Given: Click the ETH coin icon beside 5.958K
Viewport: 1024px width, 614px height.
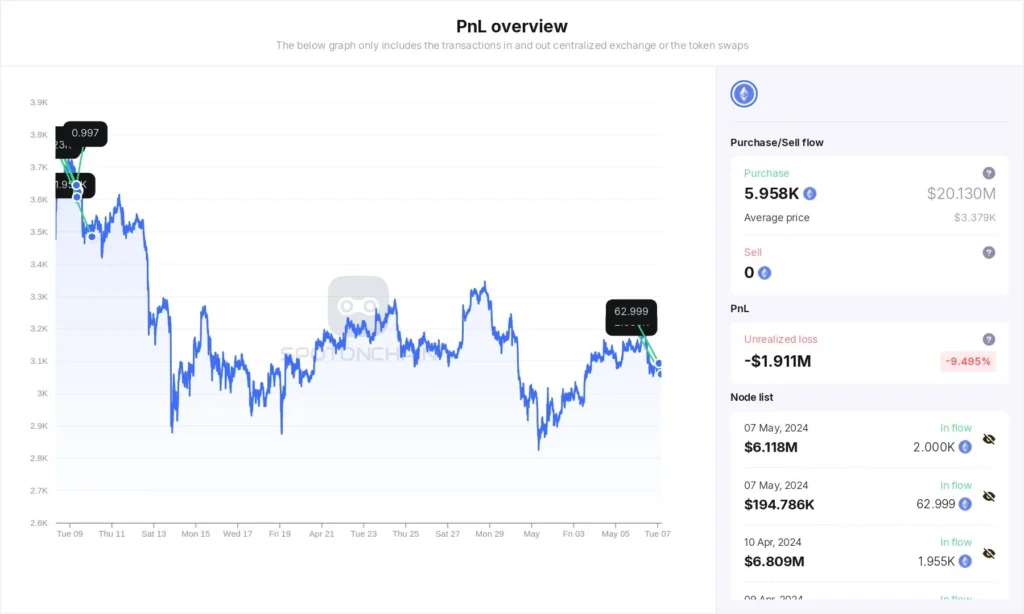Looking at the screenshot, I should (x=808, y=193).
